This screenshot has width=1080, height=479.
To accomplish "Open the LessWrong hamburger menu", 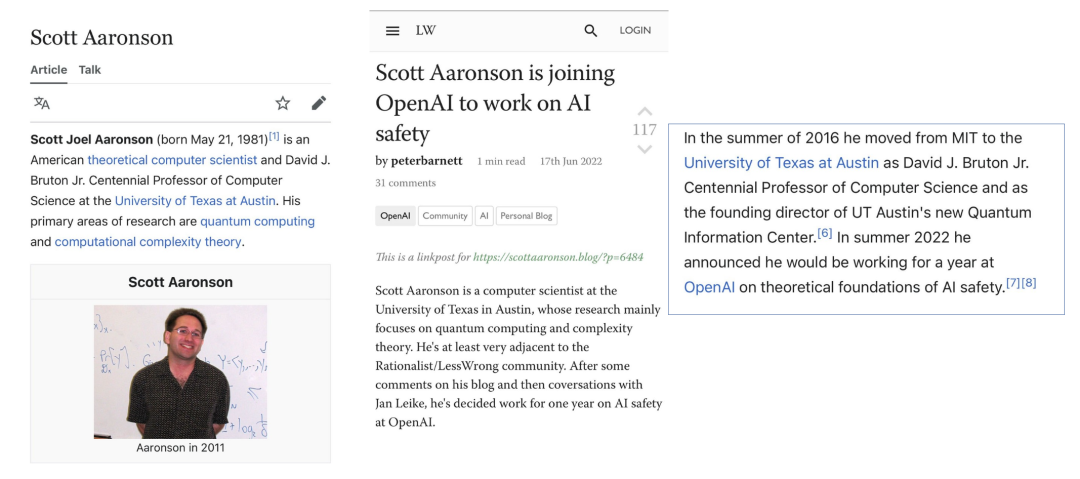I will tap(393, 31).
